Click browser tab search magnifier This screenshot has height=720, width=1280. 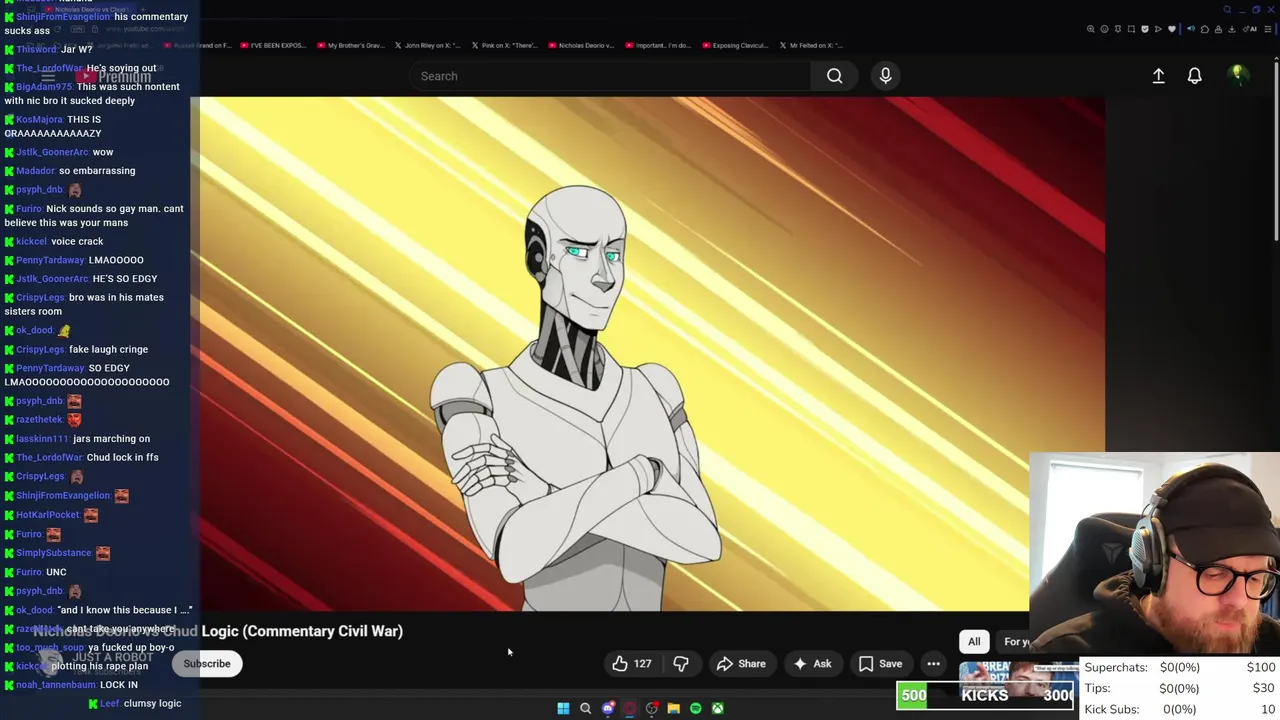pyautogui.click(x=1228, y=10)
